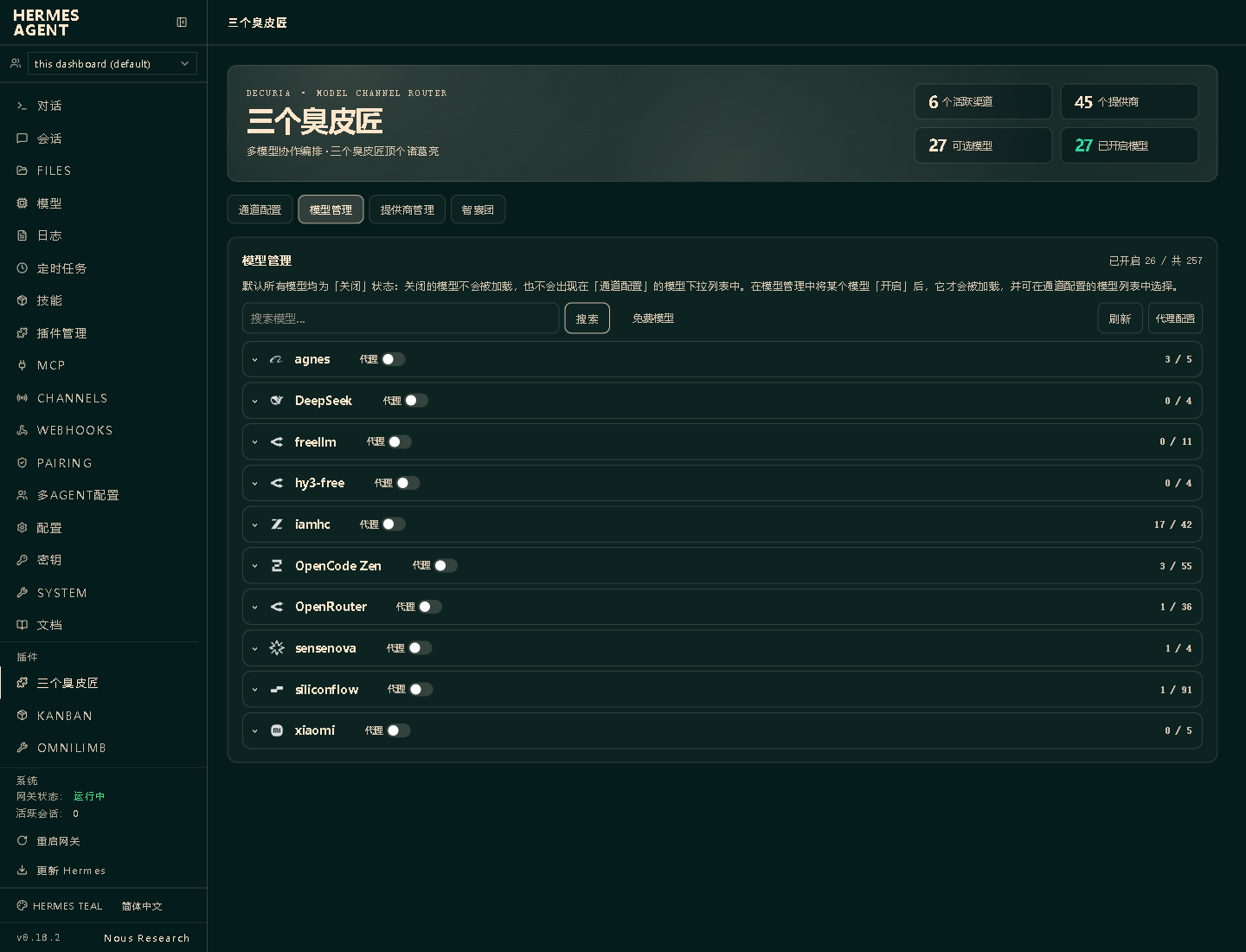
Task: Select the 模型 chip icon
Action: (x=22, y=203)
